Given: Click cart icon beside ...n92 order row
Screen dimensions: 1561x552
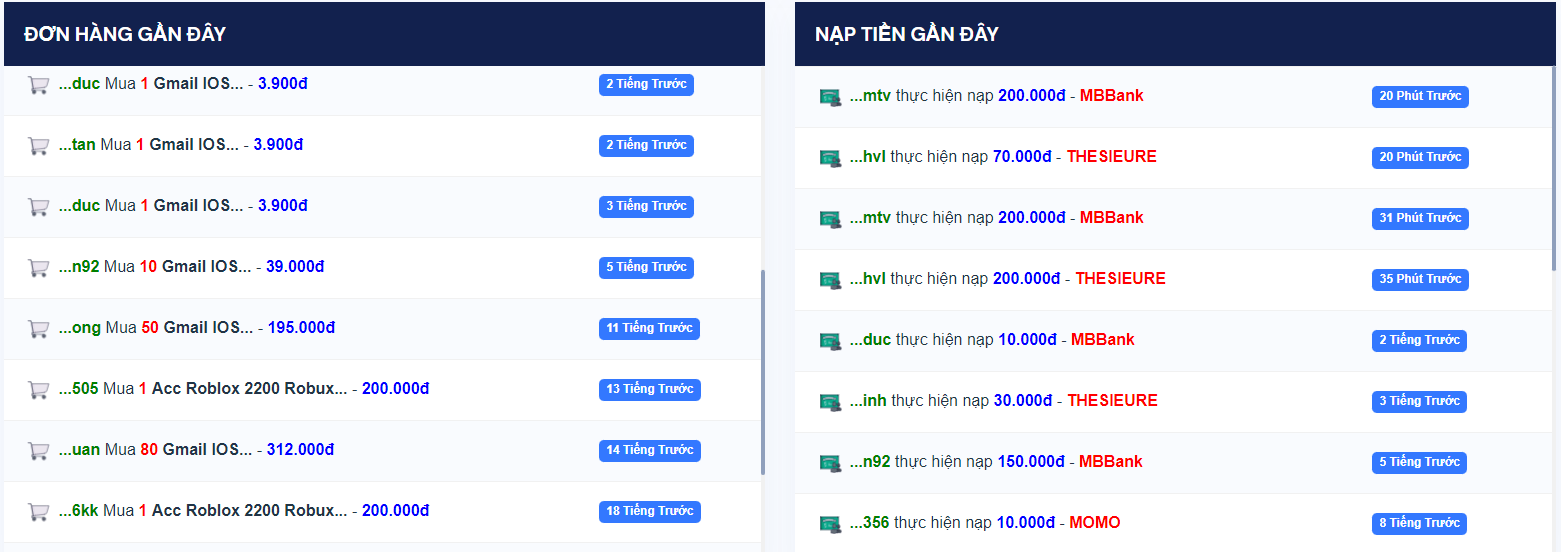Looking at the screenshot, I should 38,268.
